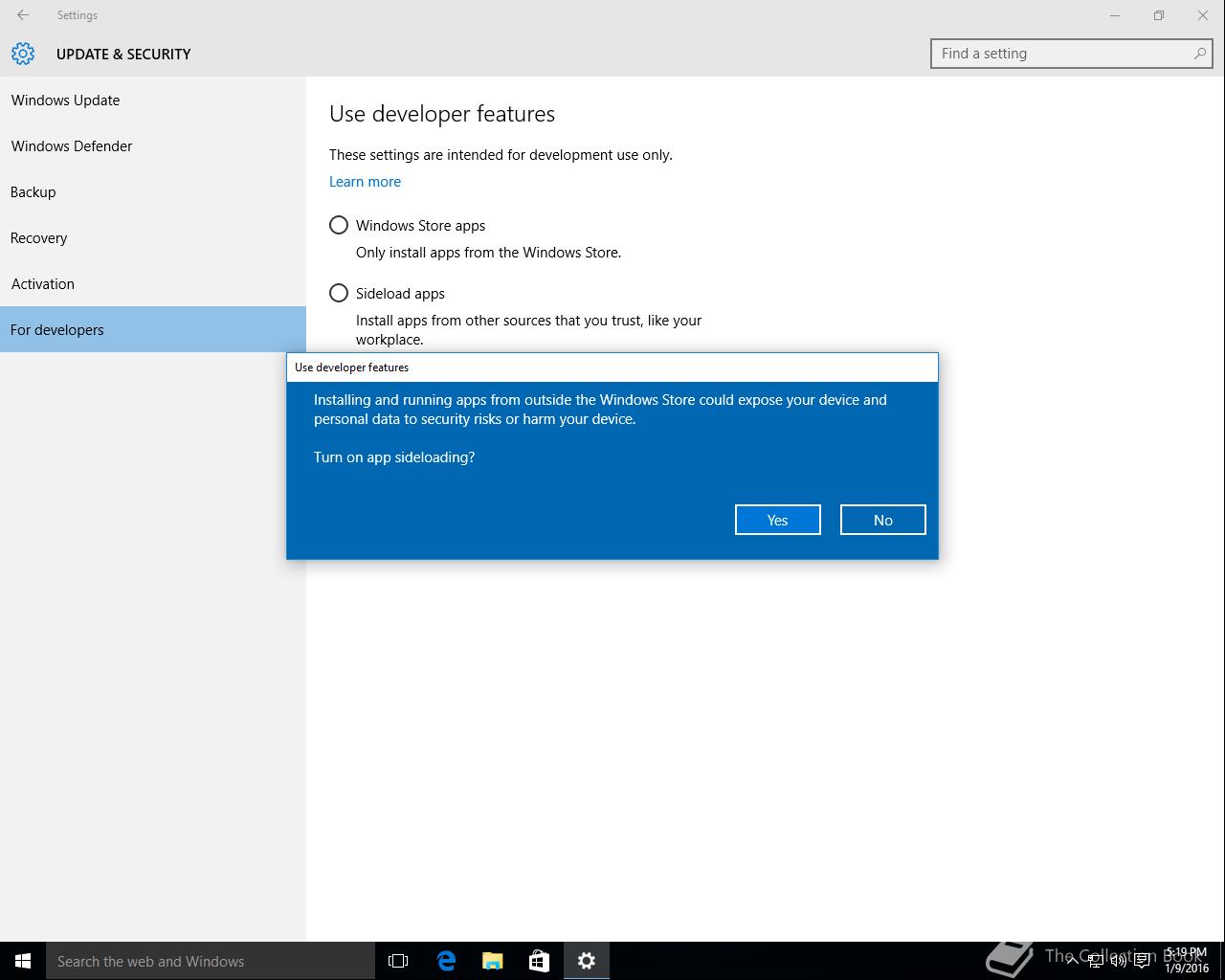Click 'These settings are intended for development use only.'

pyautogui.click(x=501, y=155)
